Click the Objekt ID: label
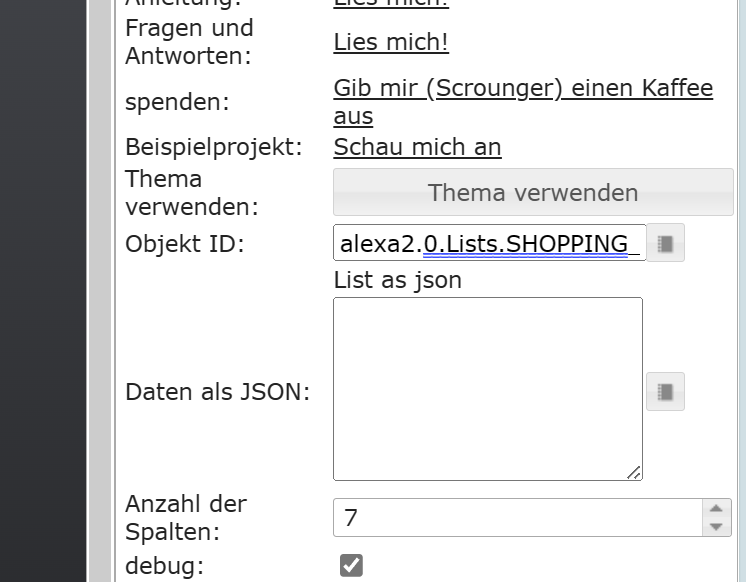746x582 pixels. (x=185, y=244)
